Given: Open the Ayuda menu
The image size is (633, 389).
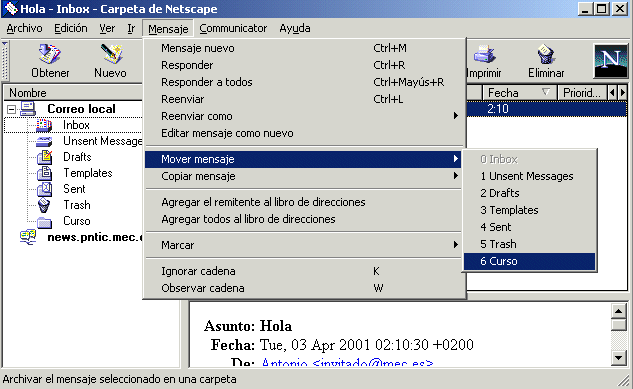Looking at the screenshot, I should (x=295, y=28).
